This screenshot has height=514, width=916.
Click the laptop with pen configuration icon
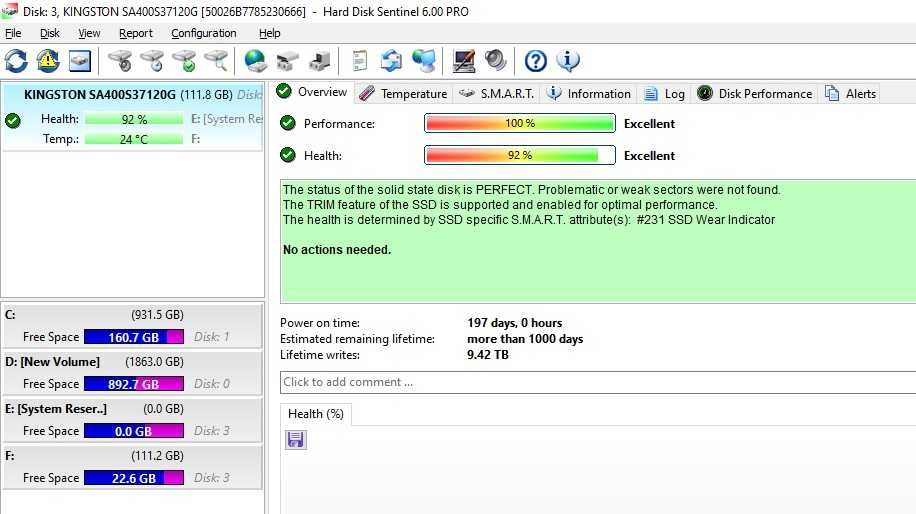464,61
